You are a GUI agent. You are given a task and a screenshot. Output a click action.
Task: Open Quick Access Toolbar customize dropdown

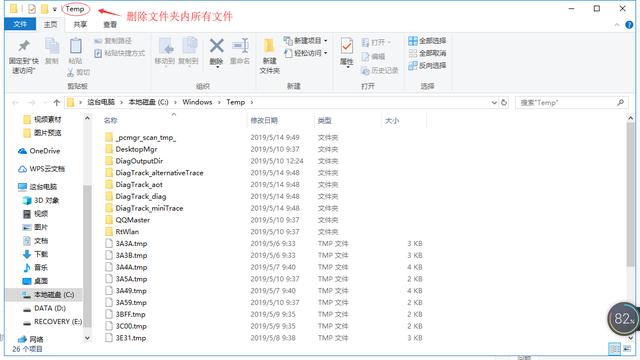[55, 9]
